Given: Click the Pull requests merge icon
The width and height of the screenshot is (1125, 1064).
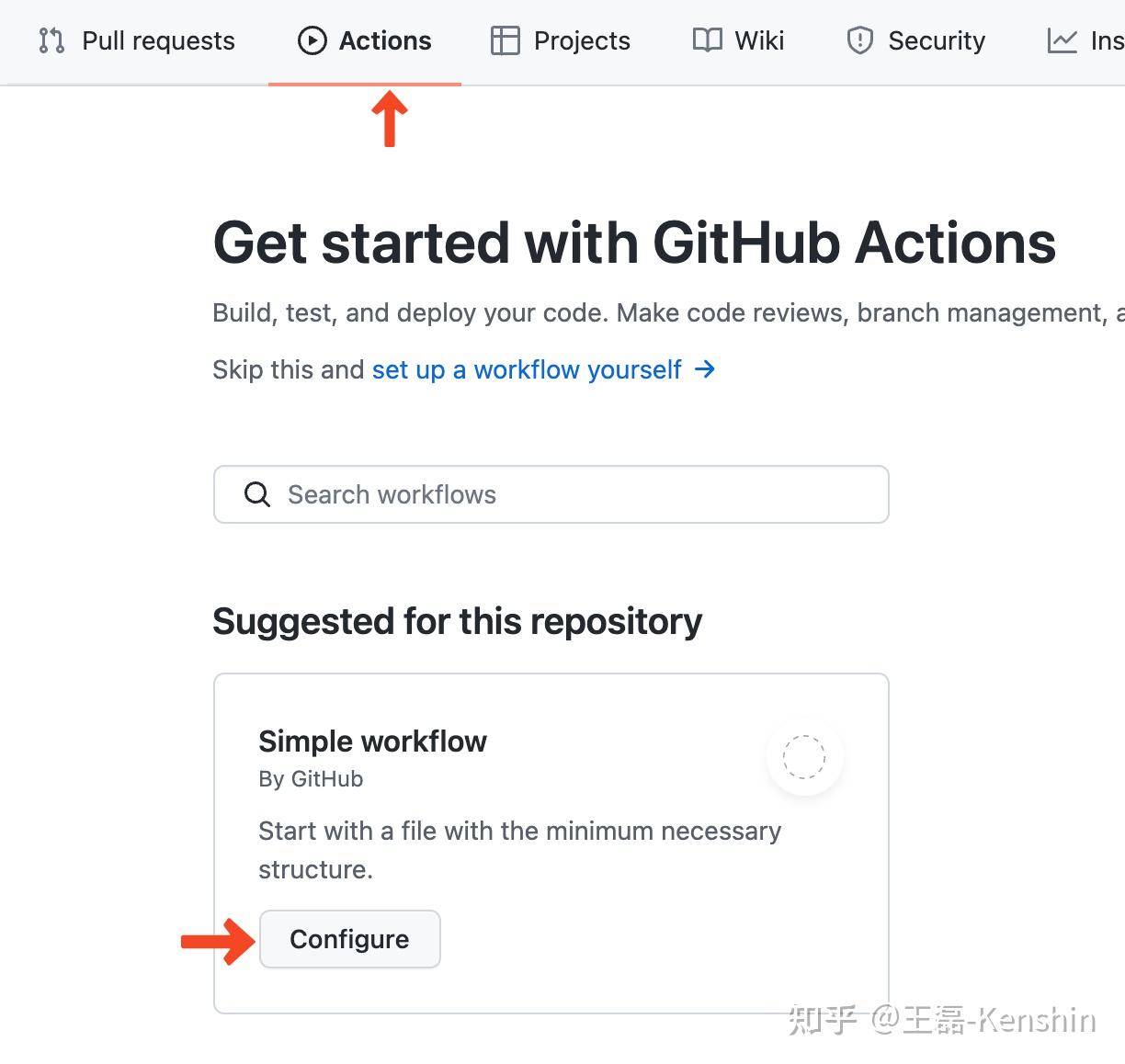Looking at the screenshot, I should (51, 40).
